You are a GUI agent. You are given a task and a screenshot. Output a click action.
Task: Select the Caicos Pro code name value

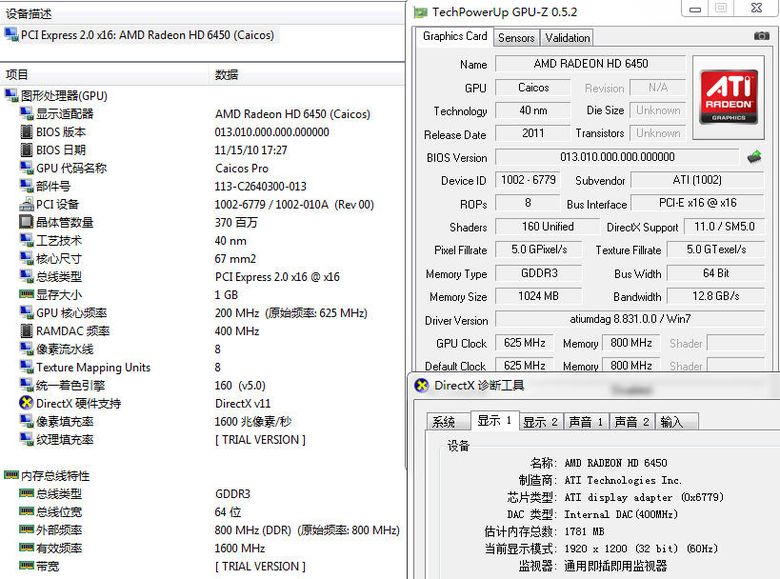click(x=242, y=168)
